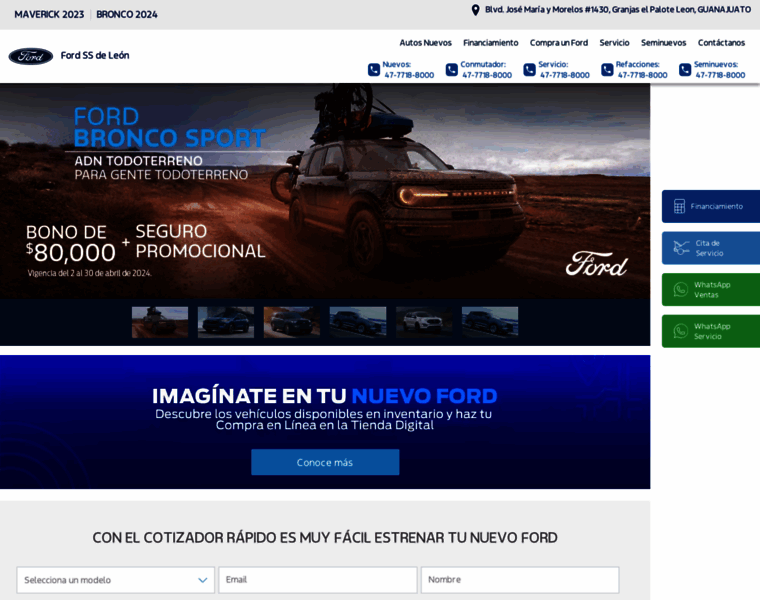Click the WhatsApp Ventas button label
Screen dimensions: 760x600
point(712,290)
